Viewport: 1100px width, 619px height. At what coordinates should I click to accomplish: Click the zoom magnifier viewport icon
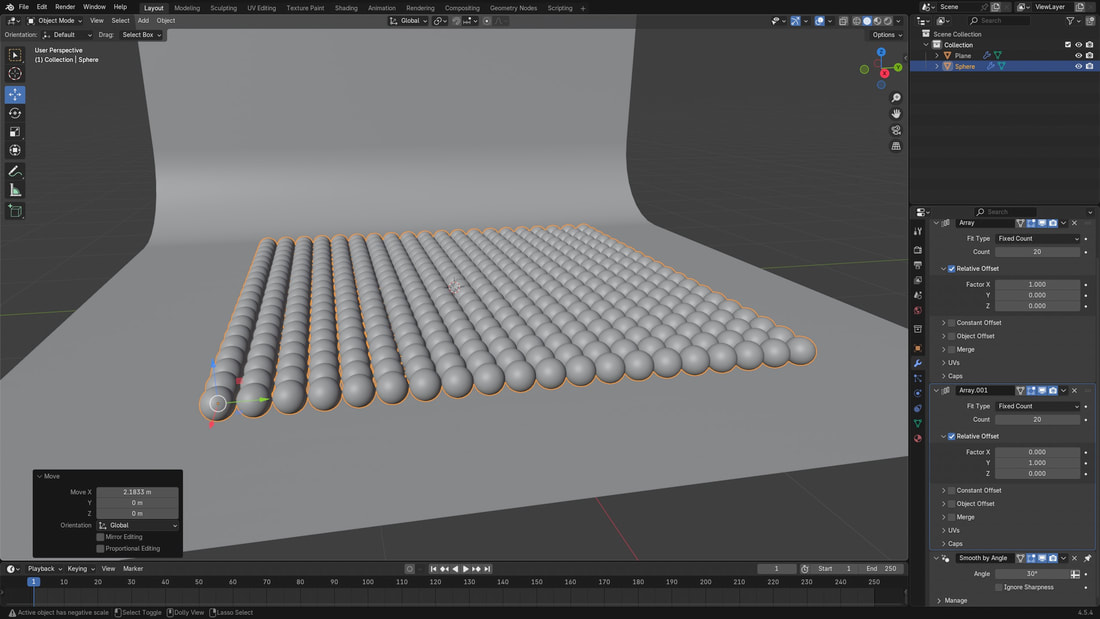pos(896,97)
